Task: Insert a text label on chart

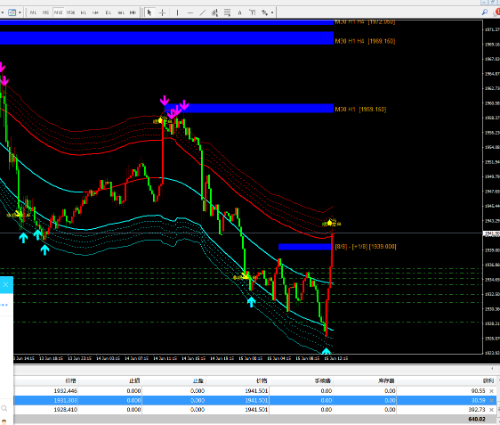Action: tap(252, 13)
